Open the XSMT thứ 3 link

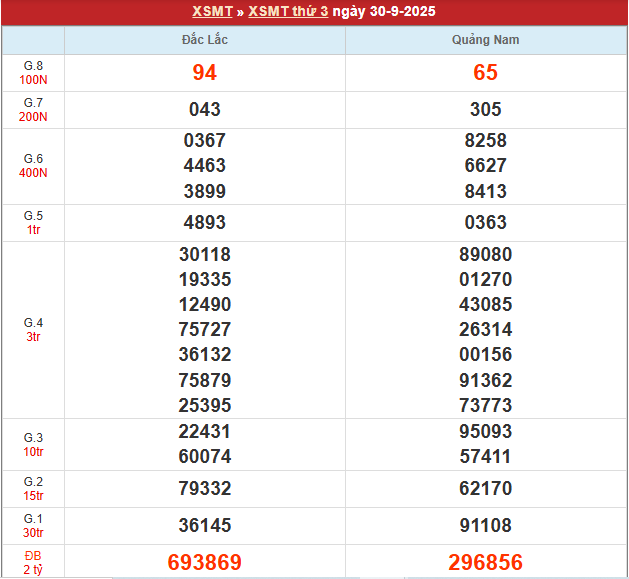click(287, 11)
